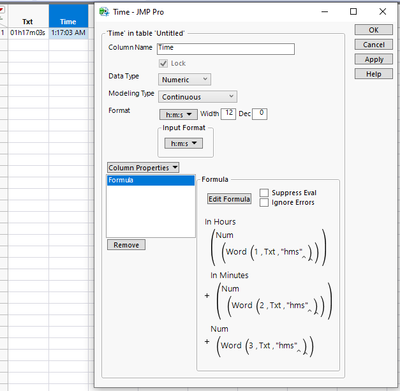Click the Width field showing 12
400x391 pixels.
[228, 113]
